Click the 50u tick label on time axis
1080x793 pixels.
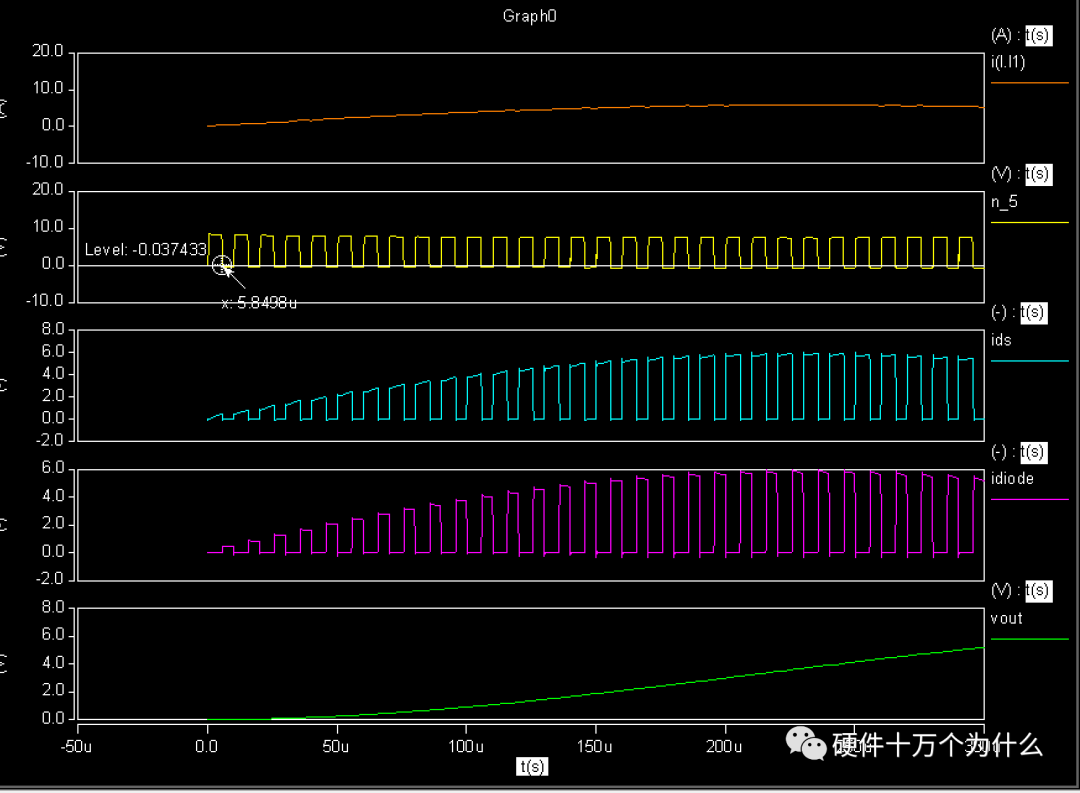[x=335, y=747]
